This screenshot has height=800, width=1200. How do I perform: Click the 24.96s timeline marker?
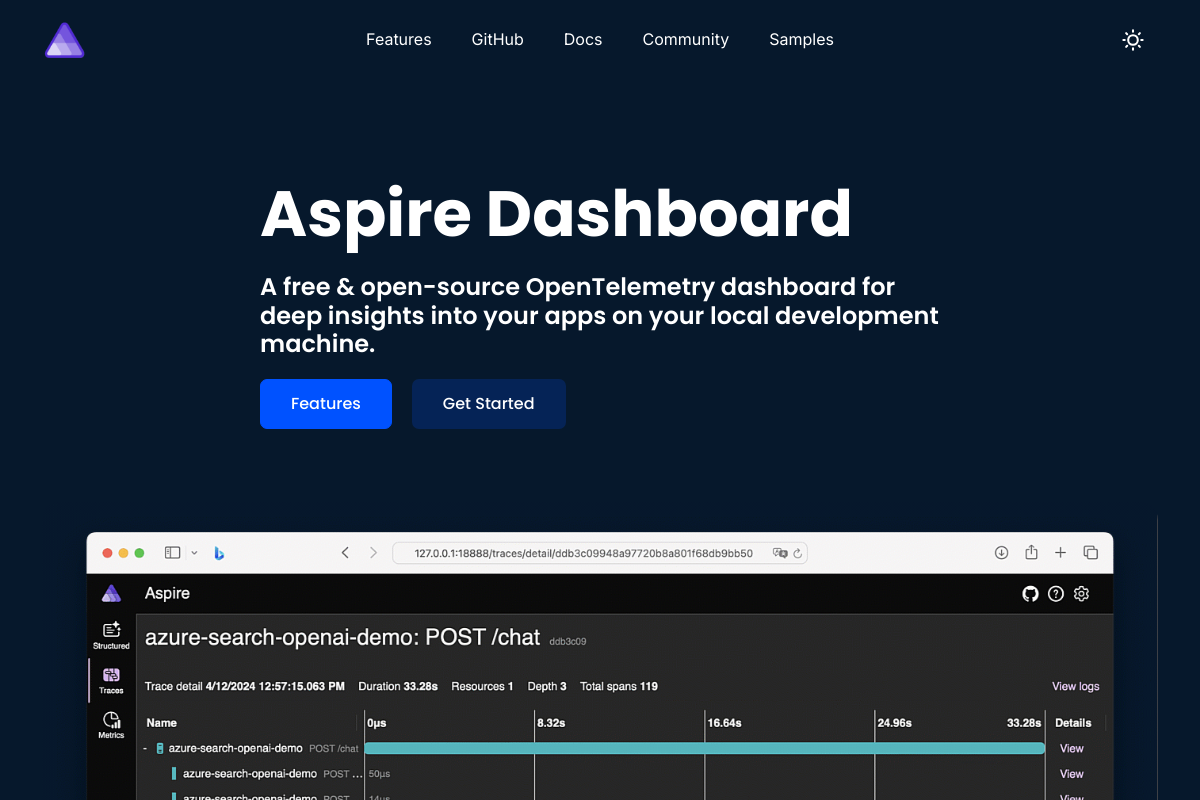(895, 723)
